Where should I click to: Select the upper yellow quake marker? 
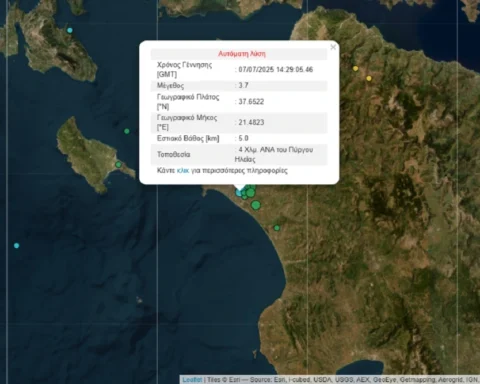click(x=356, y=68)
